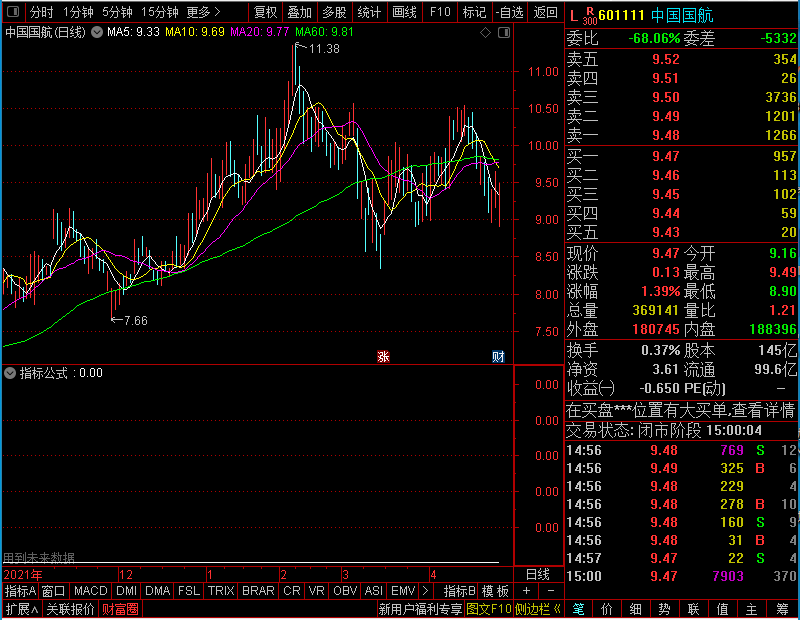Click 叠加 overlay button
Viewport: 800px width, 620px height.
[x=299, y=12]
